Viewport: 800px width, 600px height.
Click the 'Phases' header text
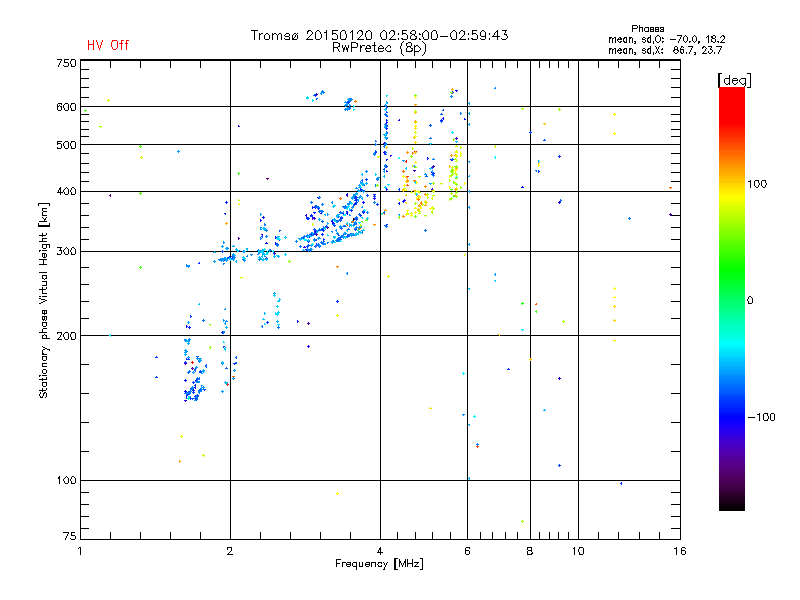click(647, 29)
